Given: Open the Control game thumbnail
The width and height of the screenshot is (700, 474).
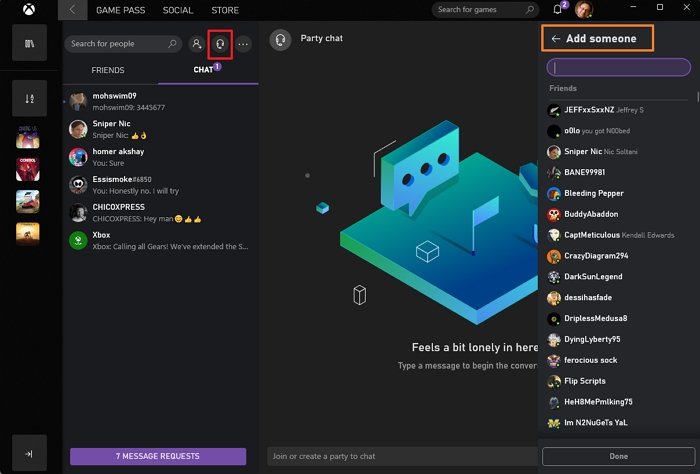Looking at the screenshot, I should (x=28, y=169).
